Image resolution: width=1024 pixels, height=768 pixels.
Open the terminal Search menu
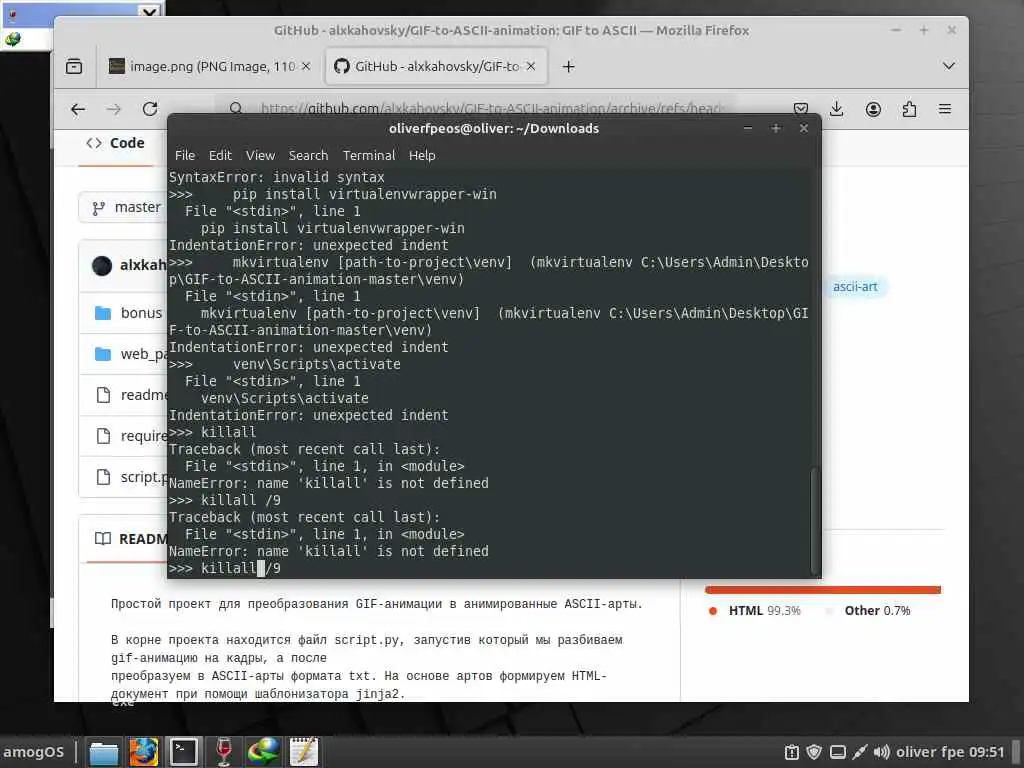coord(308,155)
